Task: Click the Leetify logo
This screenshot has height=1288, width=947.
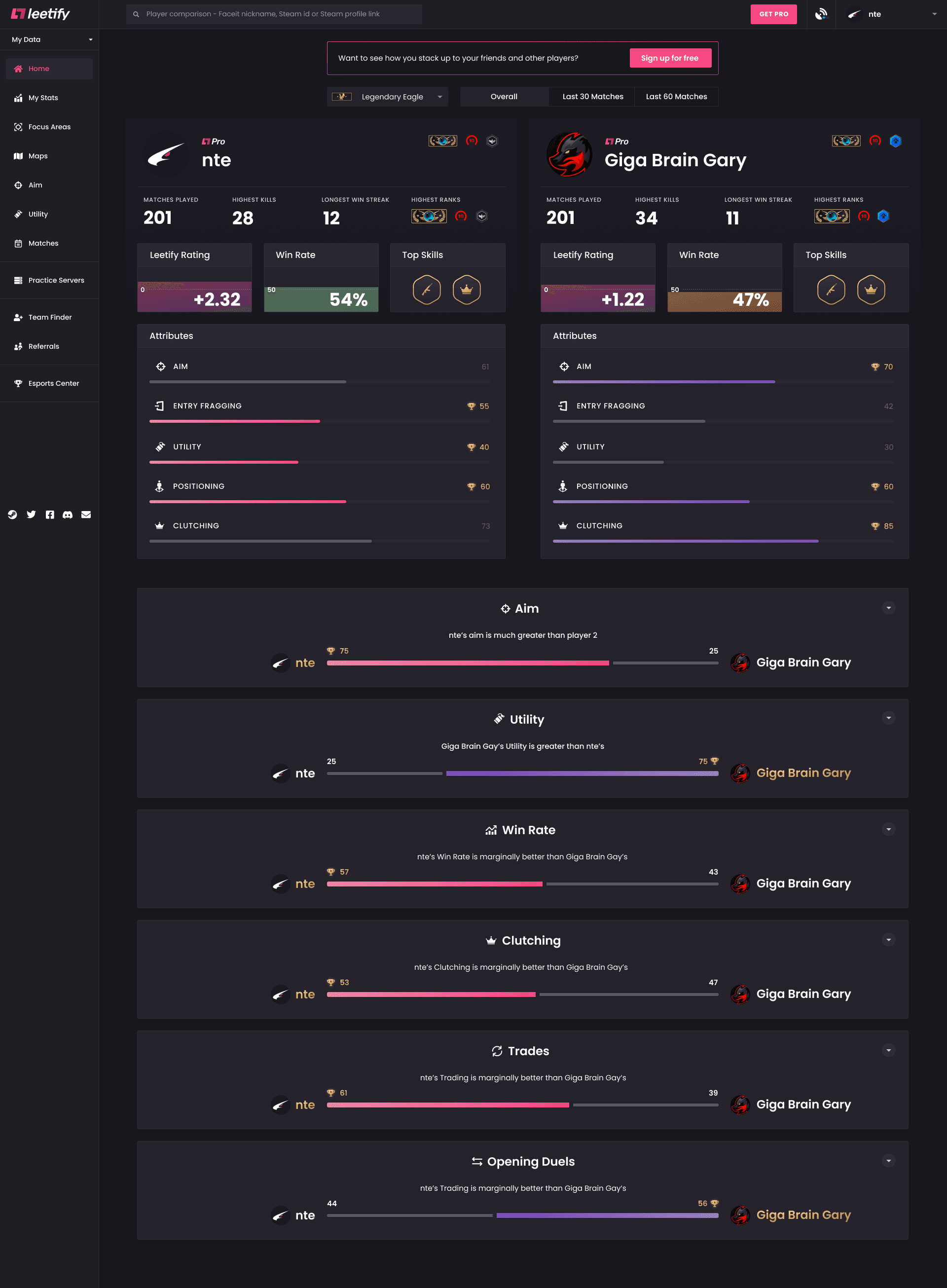Action: point(40,14)
